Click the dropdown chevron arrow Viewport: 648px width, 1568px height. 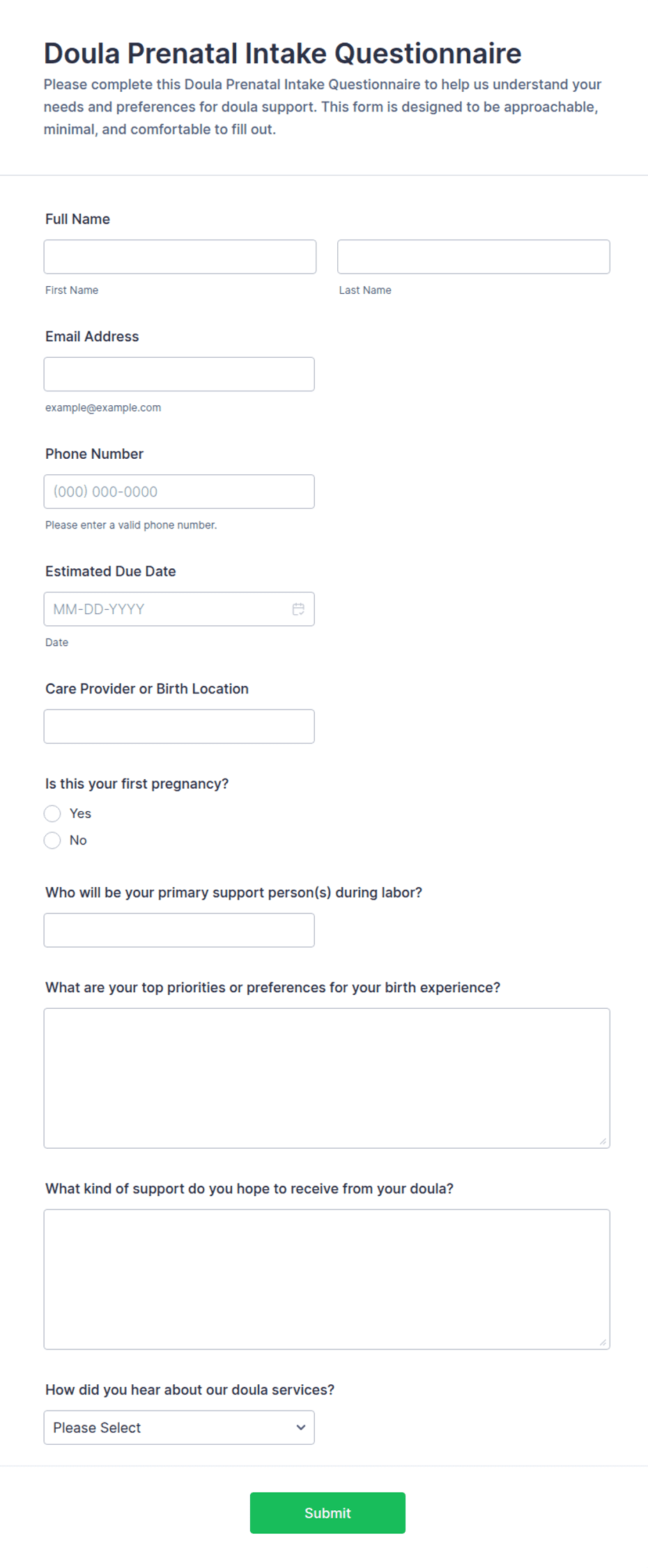[301, 1427]
